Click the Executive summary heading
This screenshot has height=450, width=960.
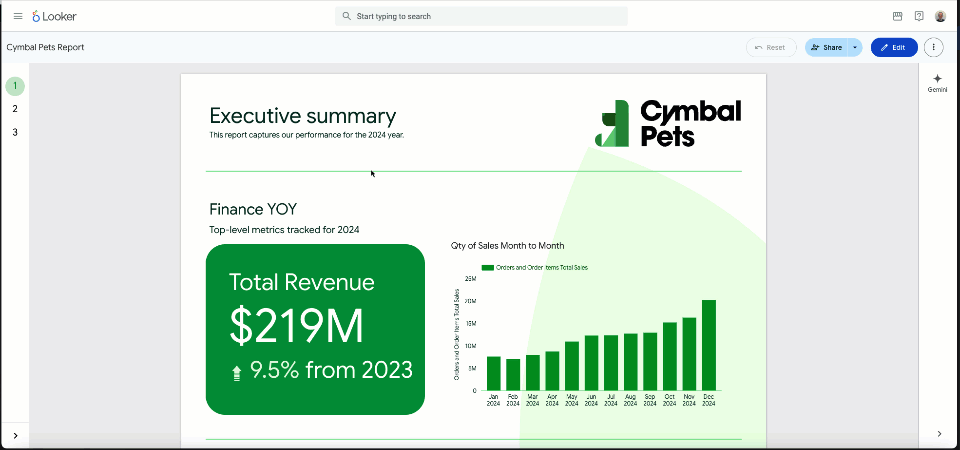pyautogui.click(x=302, y=116)
